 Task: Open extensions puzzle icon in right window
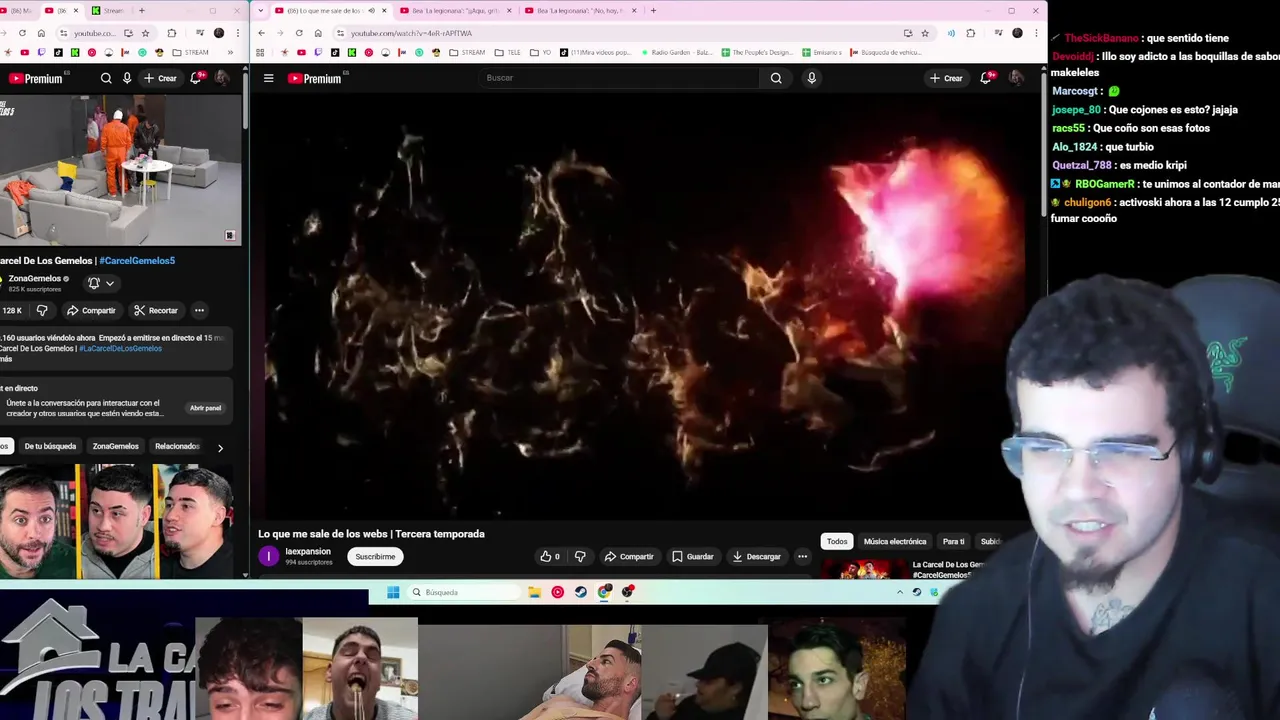pos(970,33)
